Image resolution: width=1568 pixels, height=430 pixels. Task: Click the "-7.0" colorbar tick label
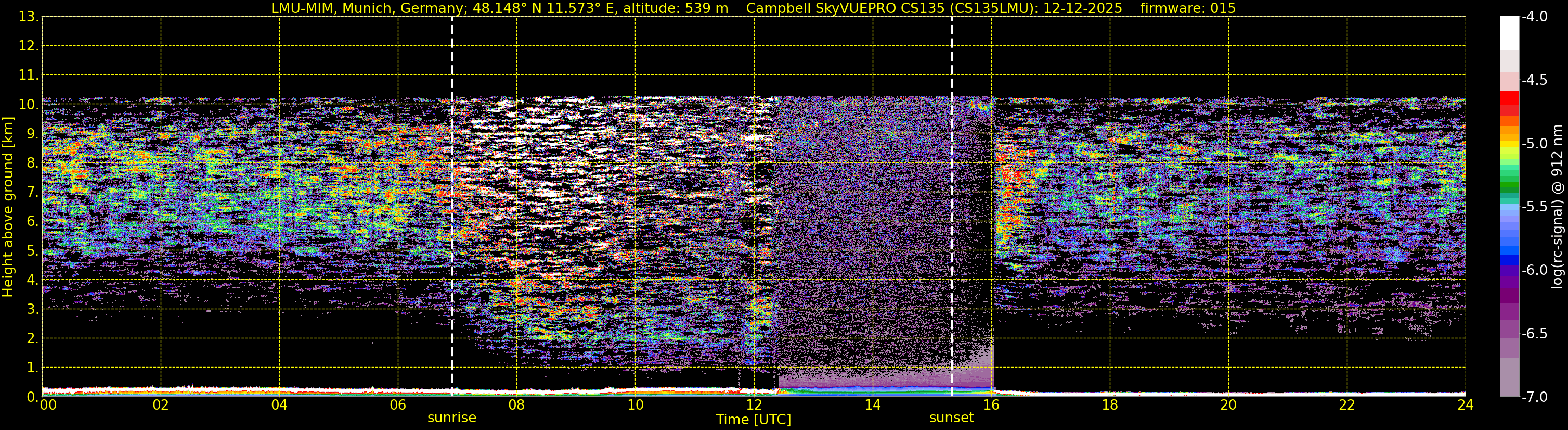(x=1535, y=397)
